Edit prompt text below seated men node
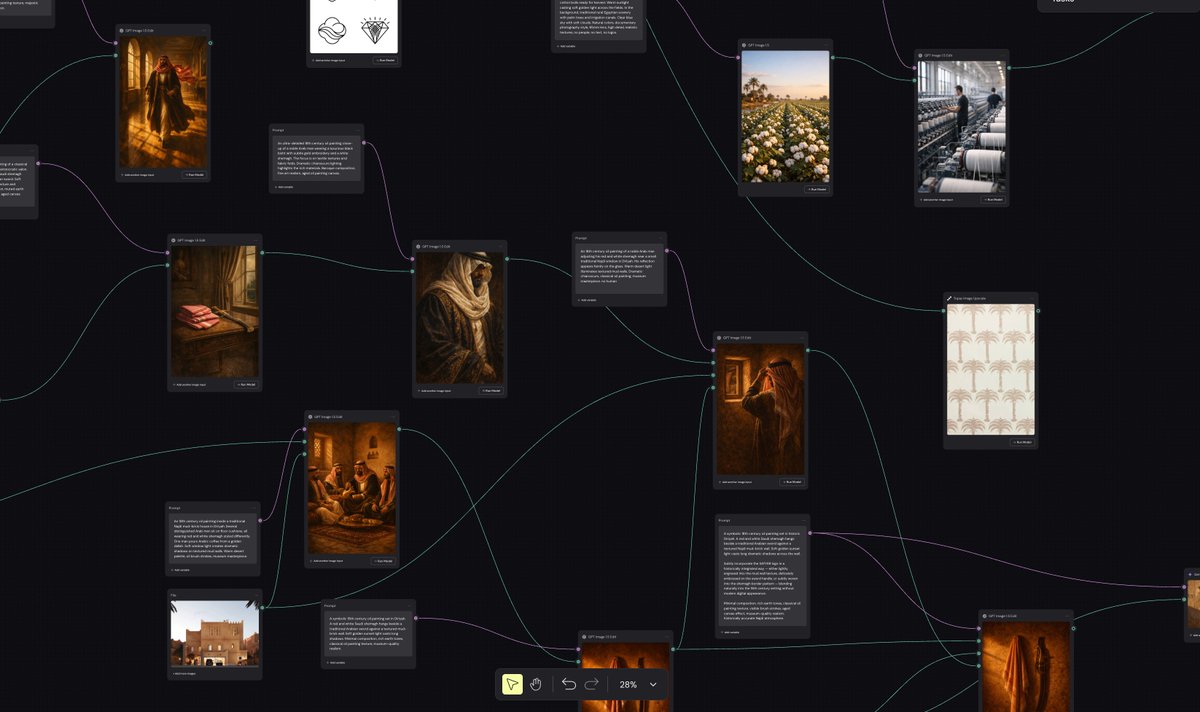 (x=212, y=537)
